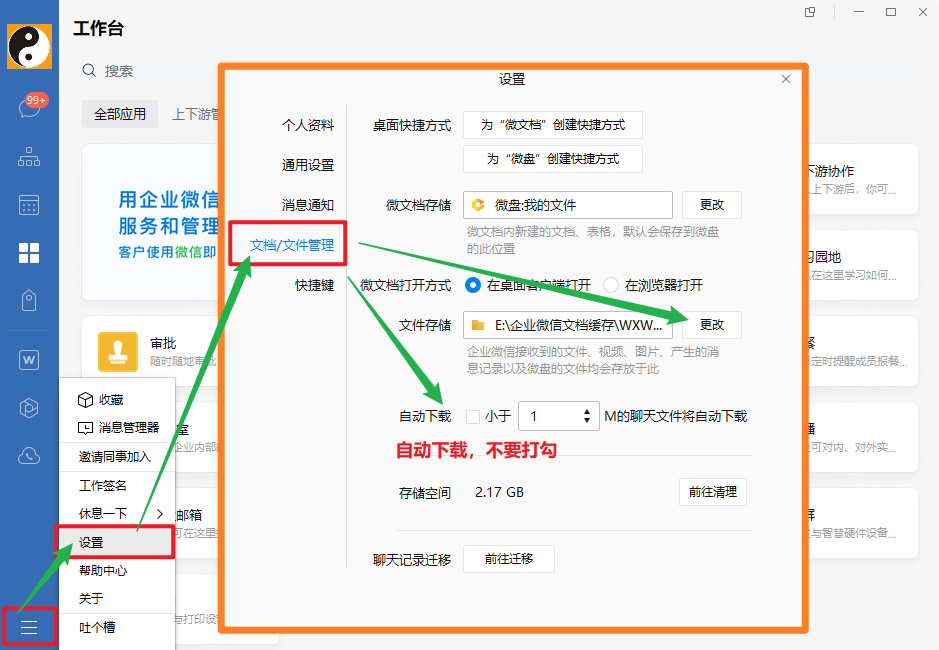Viewport: 939px width, 650px height.
Task: Open 个人资料 settings section
Action: (x=308, y=125)
